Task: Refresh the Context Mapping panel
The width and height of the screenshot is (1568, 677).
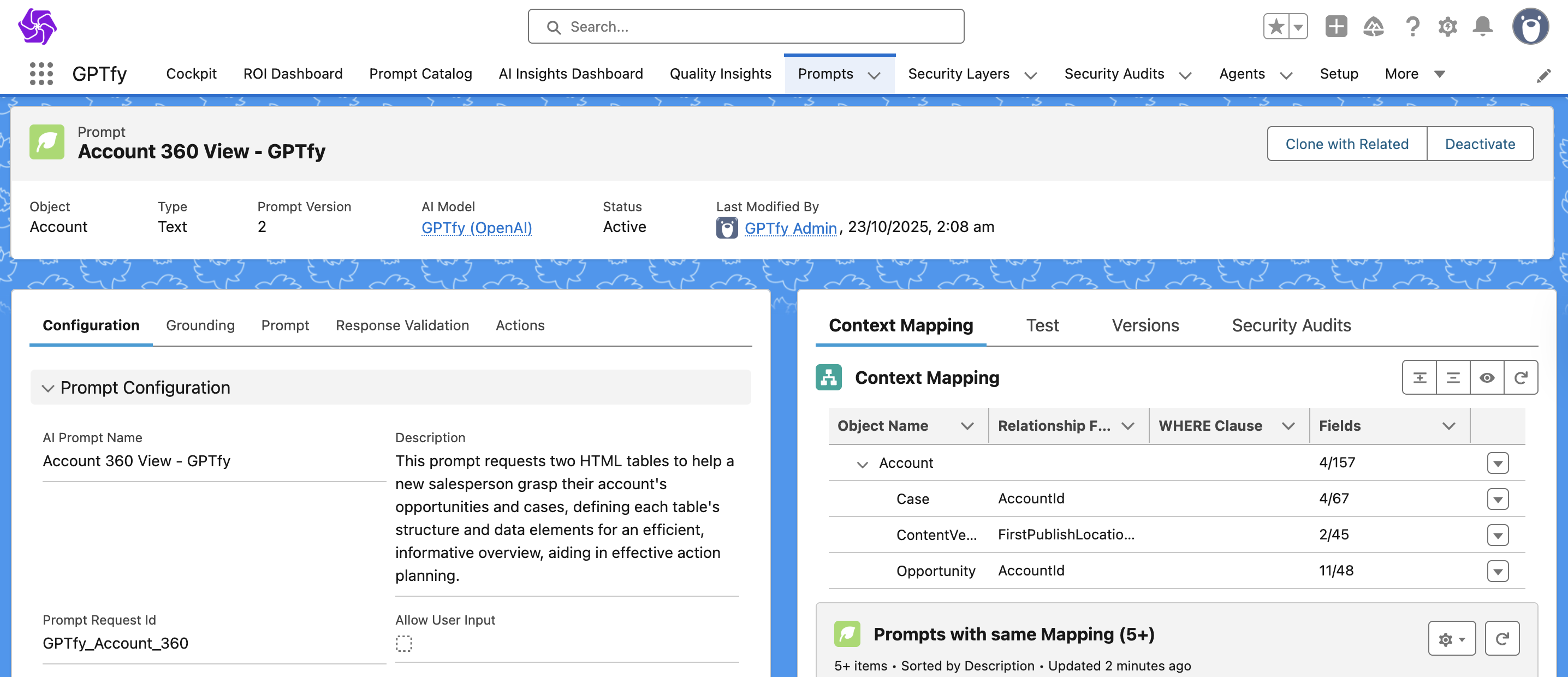Action: pyautogui.click(x=1520, y=377)
